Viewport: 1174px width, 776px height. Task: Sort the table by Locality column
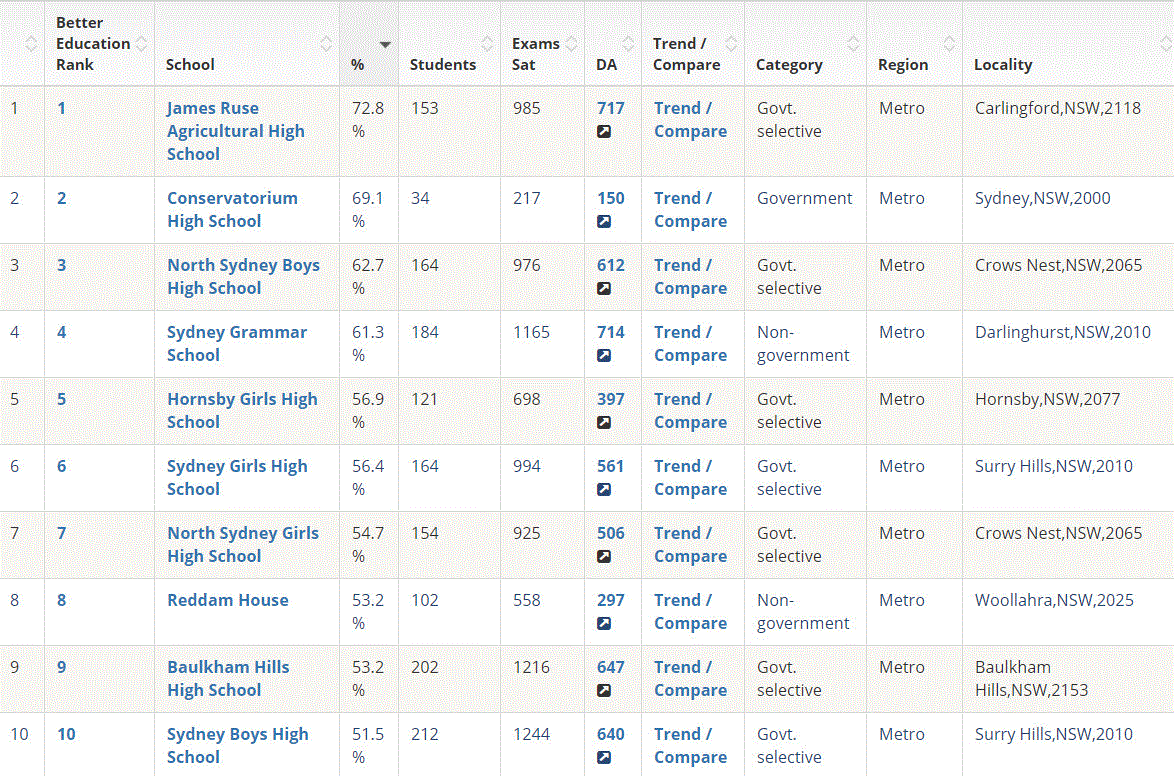[1165, 44]
